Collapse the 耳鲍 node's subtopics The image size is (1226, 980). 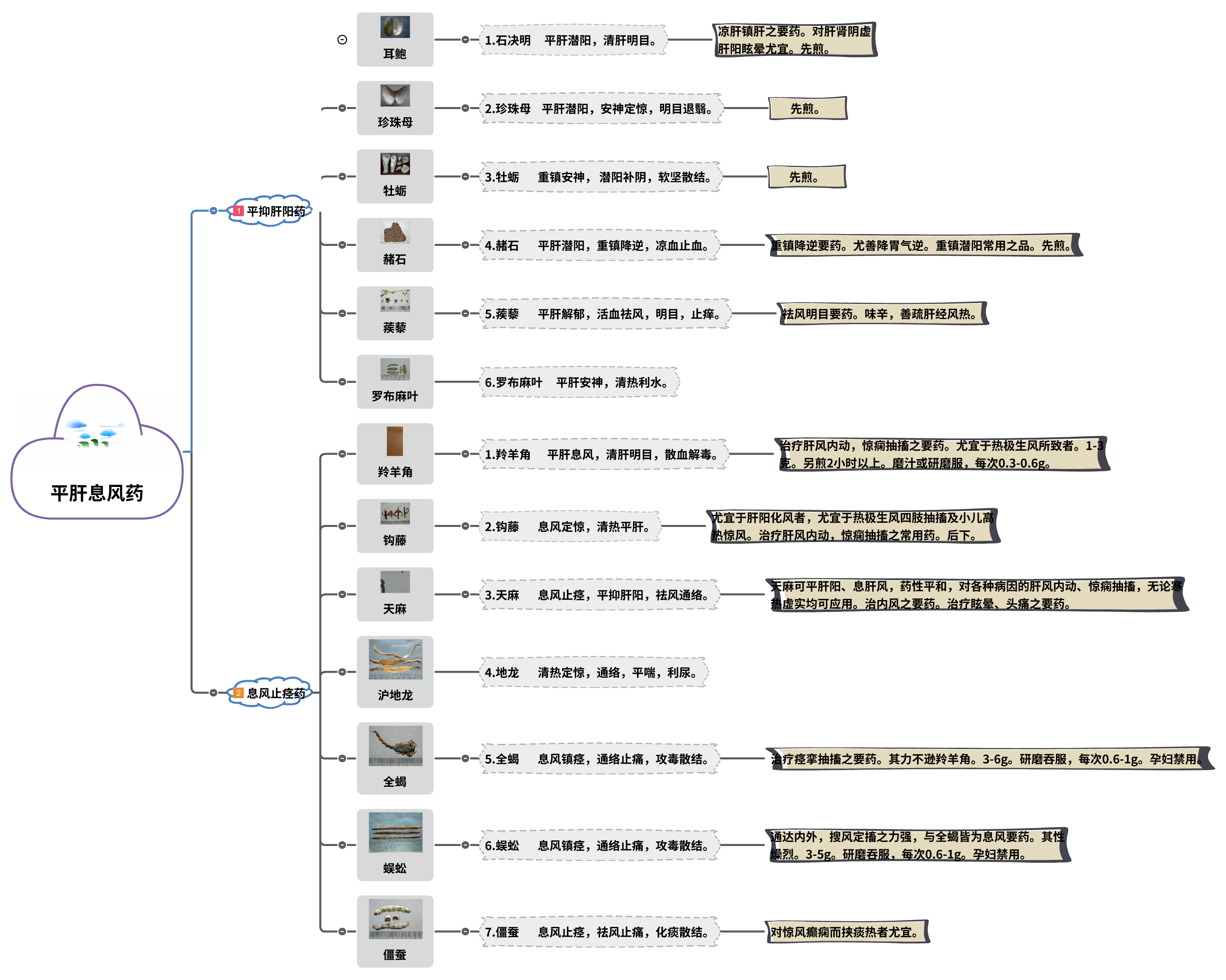[465, 40]
